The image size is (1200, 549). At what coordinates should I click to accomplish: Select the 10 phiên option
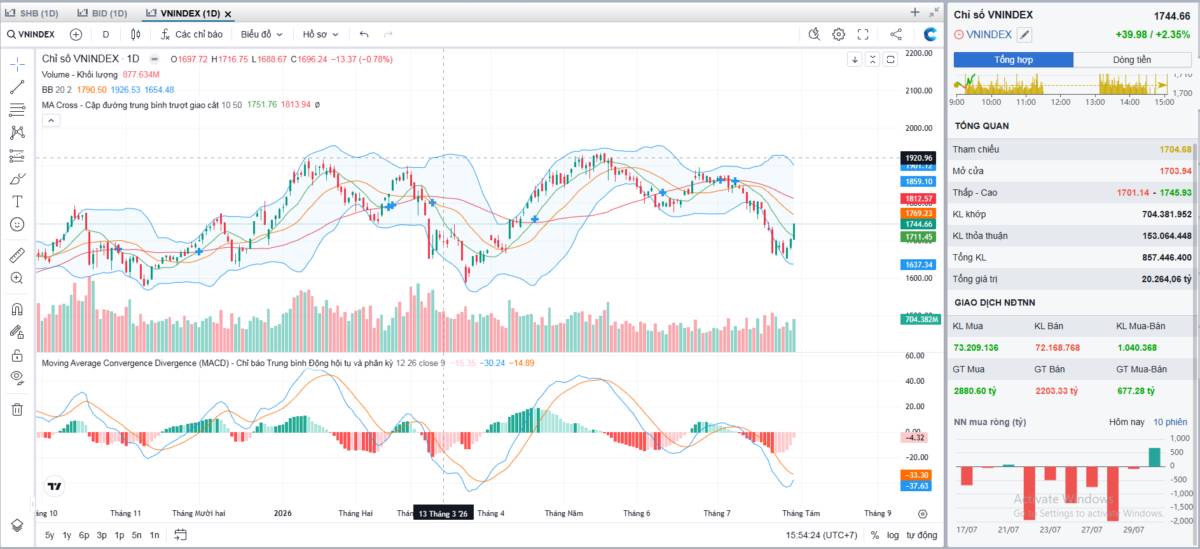pyautogui.click(x=1170, y=421)
